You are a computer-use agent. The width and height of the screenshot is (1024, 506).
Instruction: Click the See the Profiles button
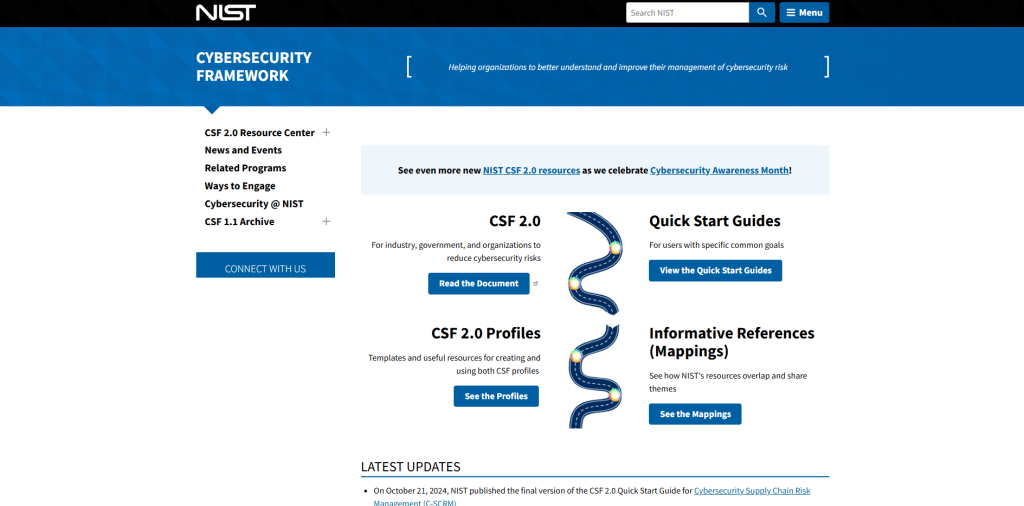click(x=496, y=396)
